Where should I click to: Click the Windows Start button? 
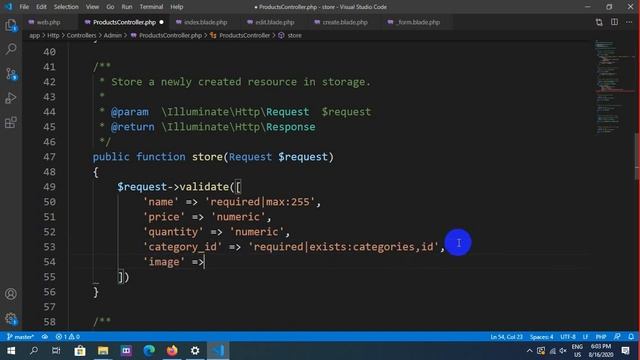coord(11,351)
